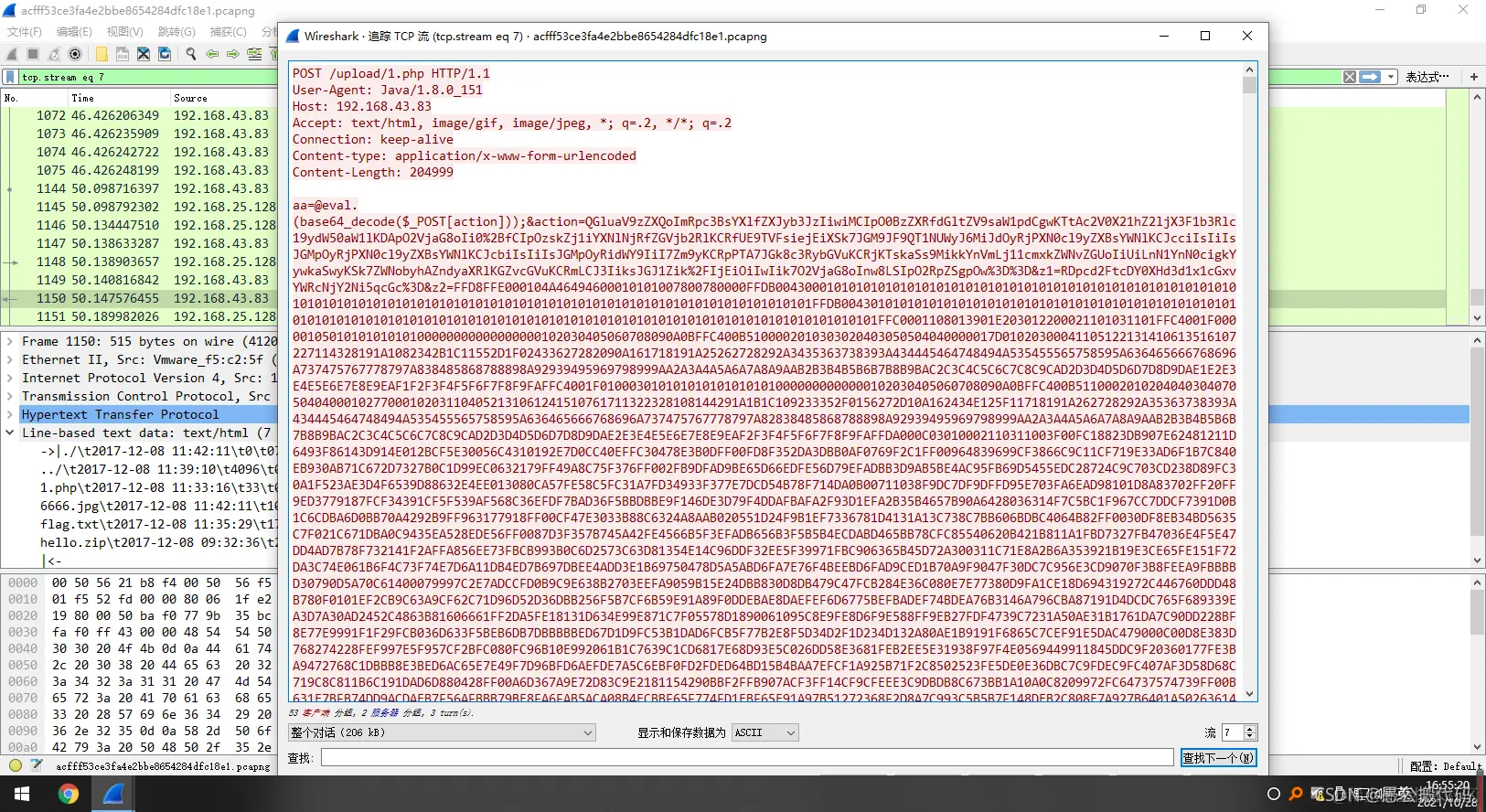
Task: Click the 表达式 expression button
Action: point(1427,77)
